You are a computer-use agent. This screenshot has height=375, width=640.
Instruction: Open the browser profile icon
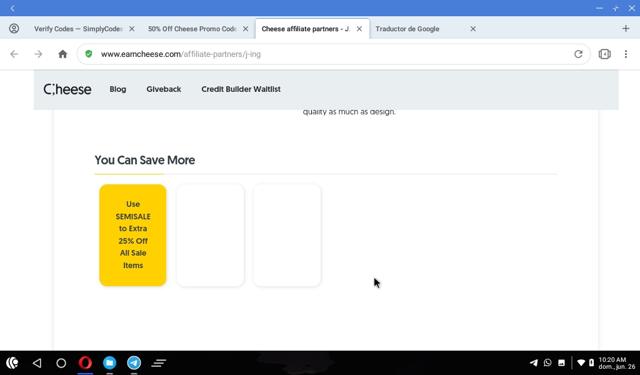[x=14, y=29]
